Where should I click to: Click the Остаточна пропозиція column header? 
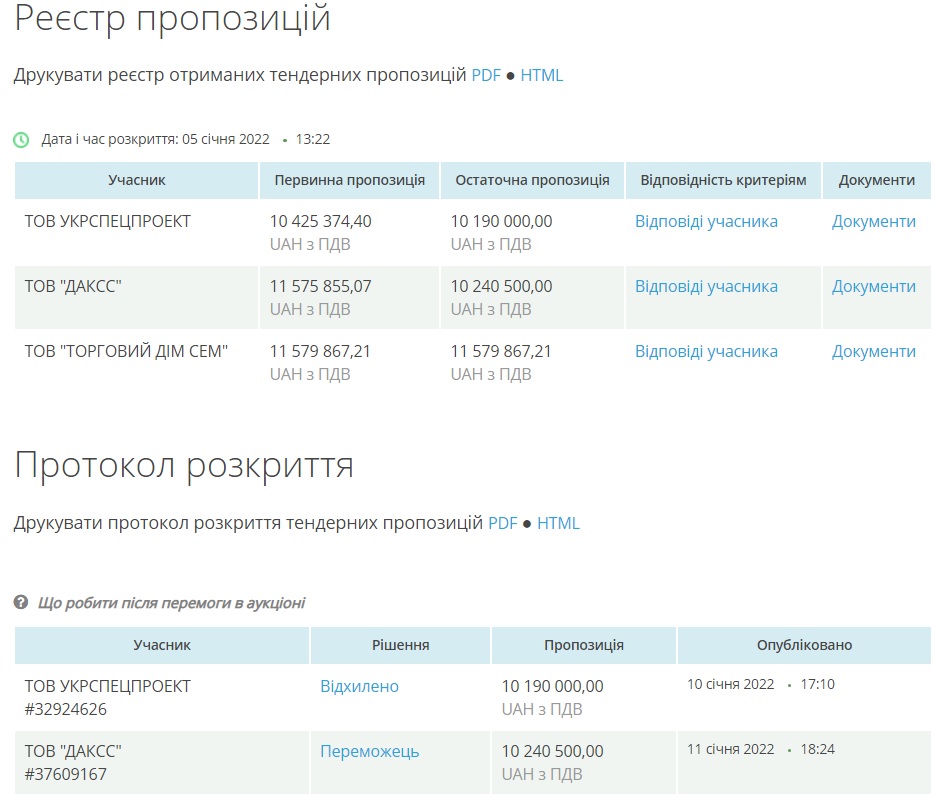click(532, 180)
